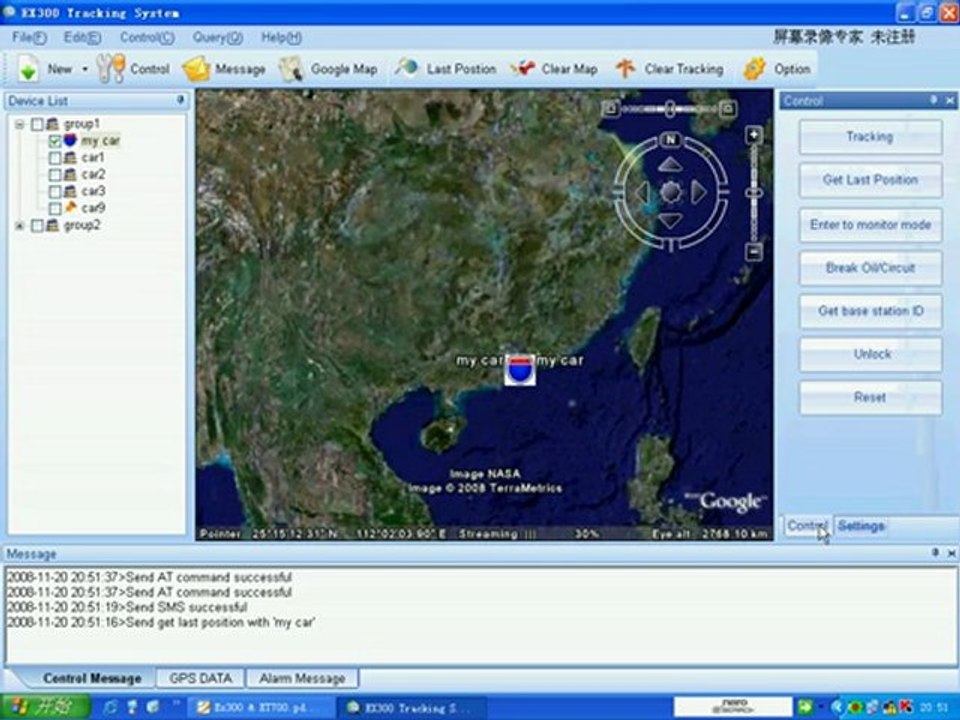Expand the group2 tree node
The height and width of the screenshot is (720, 960).
point(20,226)
